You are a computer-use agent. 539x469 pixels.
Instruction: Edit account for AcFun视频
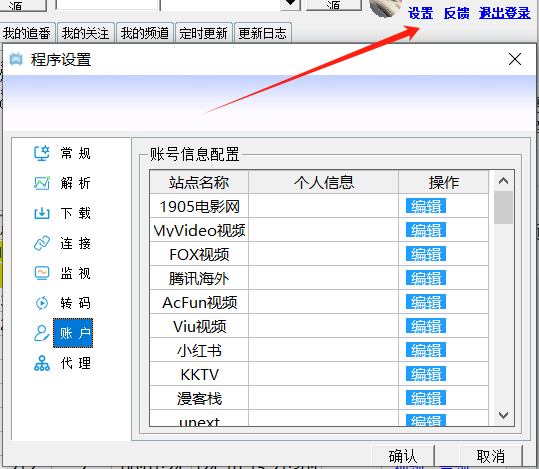click(x=426, y=302)
